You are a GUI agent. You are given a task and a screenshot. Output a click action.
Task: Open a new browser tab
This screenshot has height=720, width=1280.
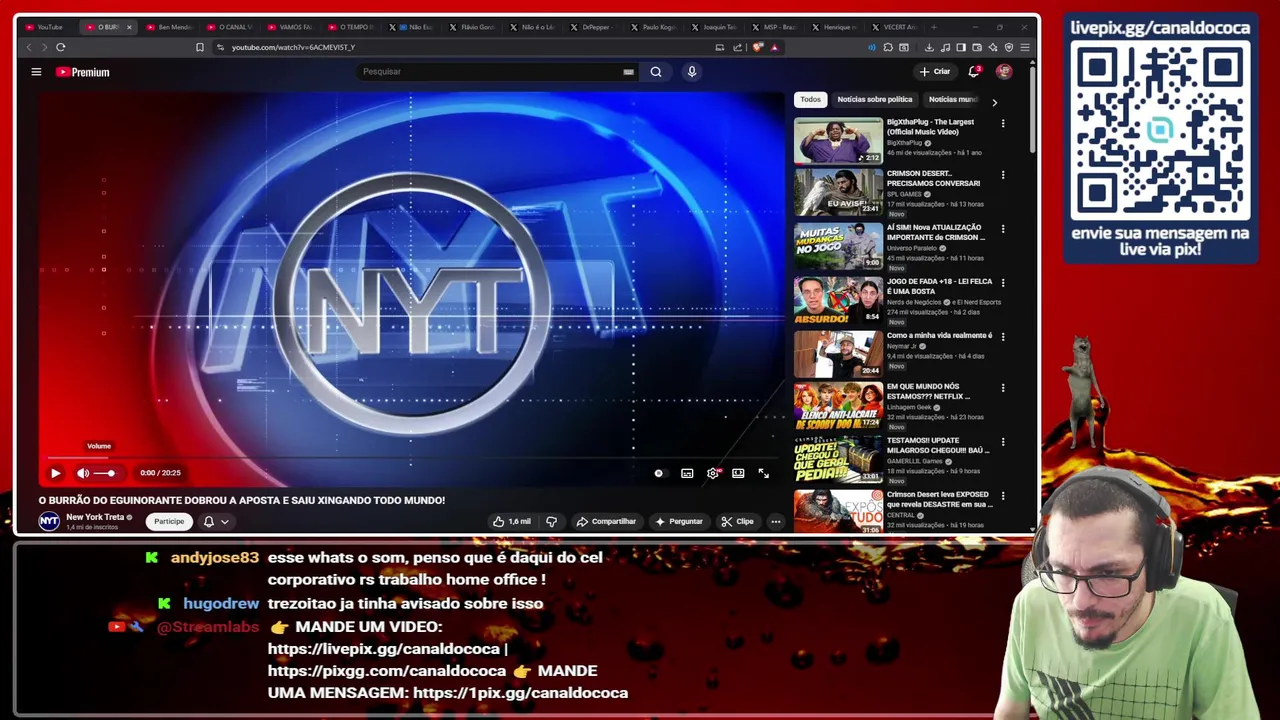[934, 27]
